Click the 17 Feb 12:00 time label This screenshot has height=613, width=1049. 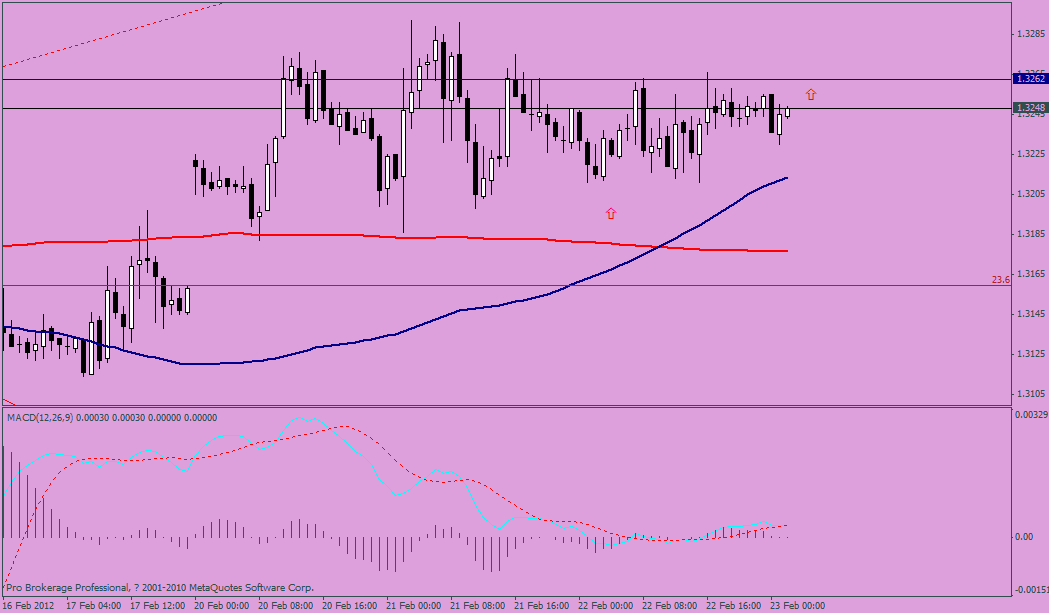pyautogui.click(x=158, y=606)
